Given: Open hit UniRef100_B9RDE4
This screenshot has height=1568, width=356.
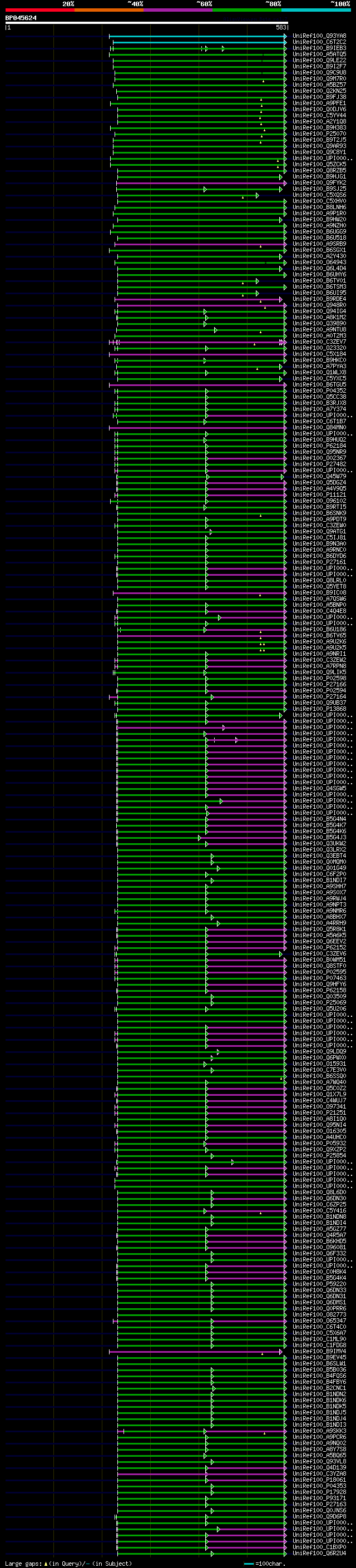Looking at the screenshot, I should (x=319, y=299).
